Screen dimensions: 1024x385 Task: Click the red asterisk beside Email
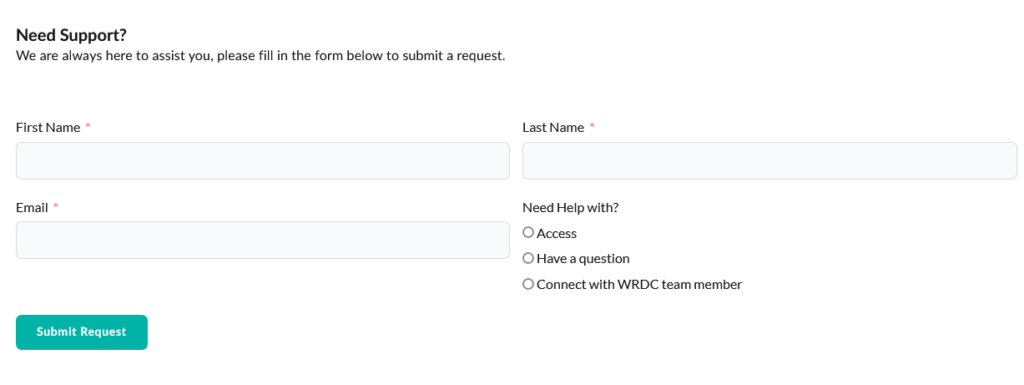[x=56, y=206]
